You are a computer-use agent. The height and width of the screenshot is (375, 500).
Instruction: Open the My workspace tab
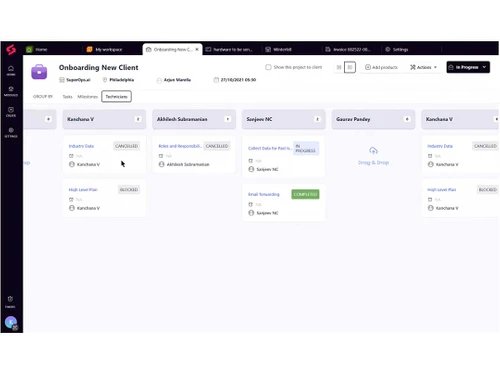click(104, 49)
